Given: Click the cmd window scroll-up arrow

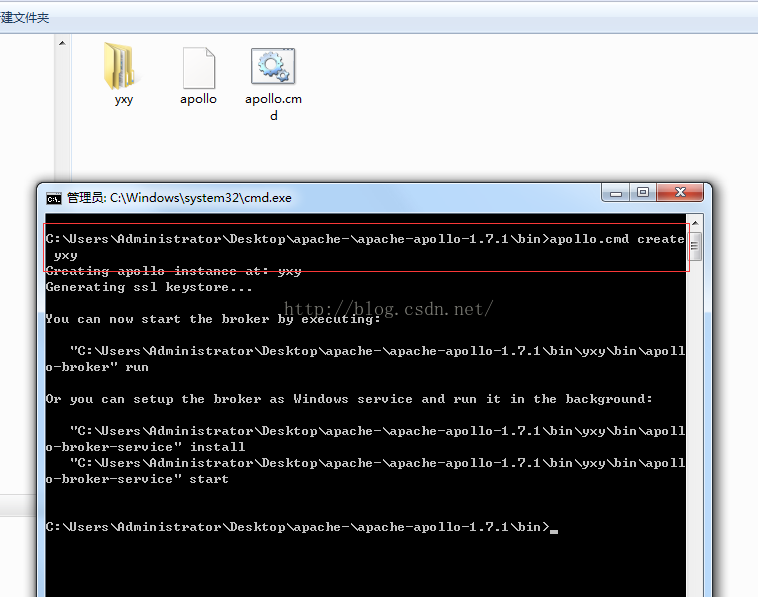Looking at the screenshot, I should coord(695,223).
